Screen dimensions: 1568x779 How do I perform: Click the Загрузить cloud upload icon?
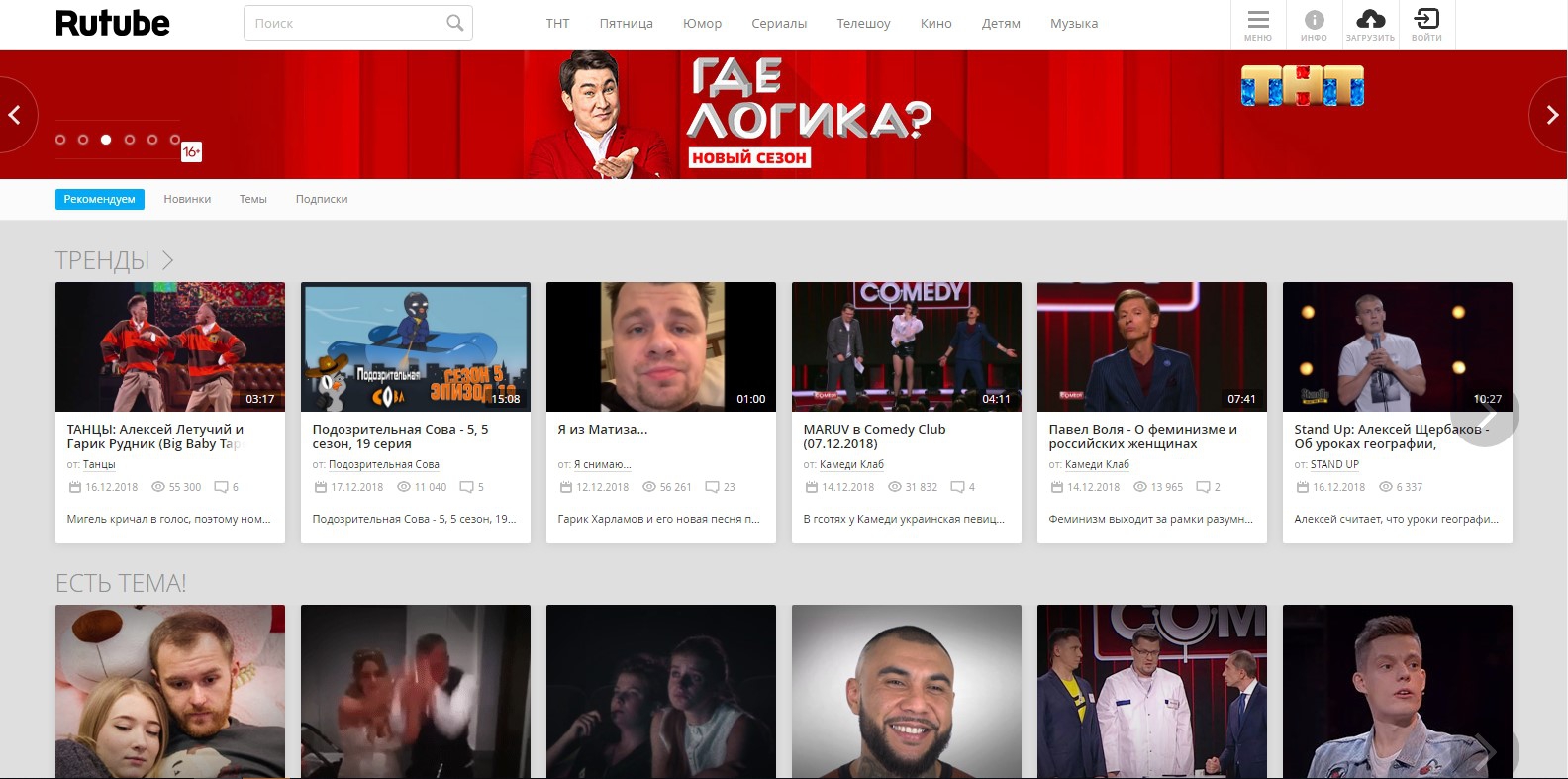(1370, 19)
